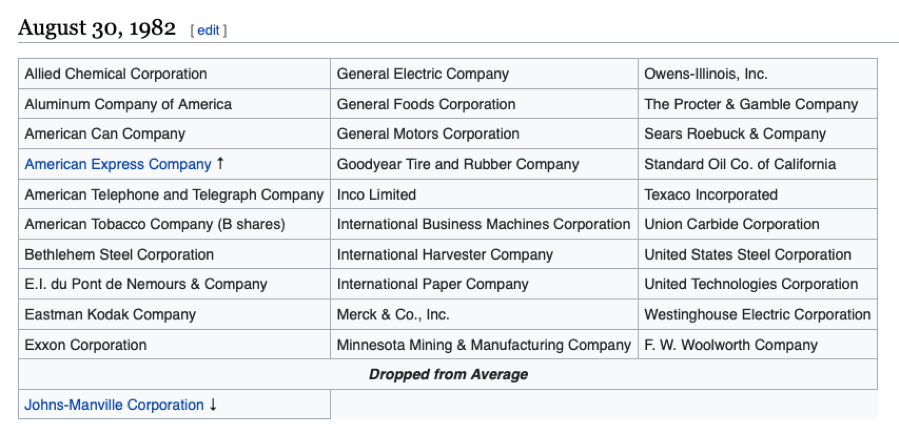Open the American Express Company link
The height and width of the screenshot is (431, 899).
(118, 164)
